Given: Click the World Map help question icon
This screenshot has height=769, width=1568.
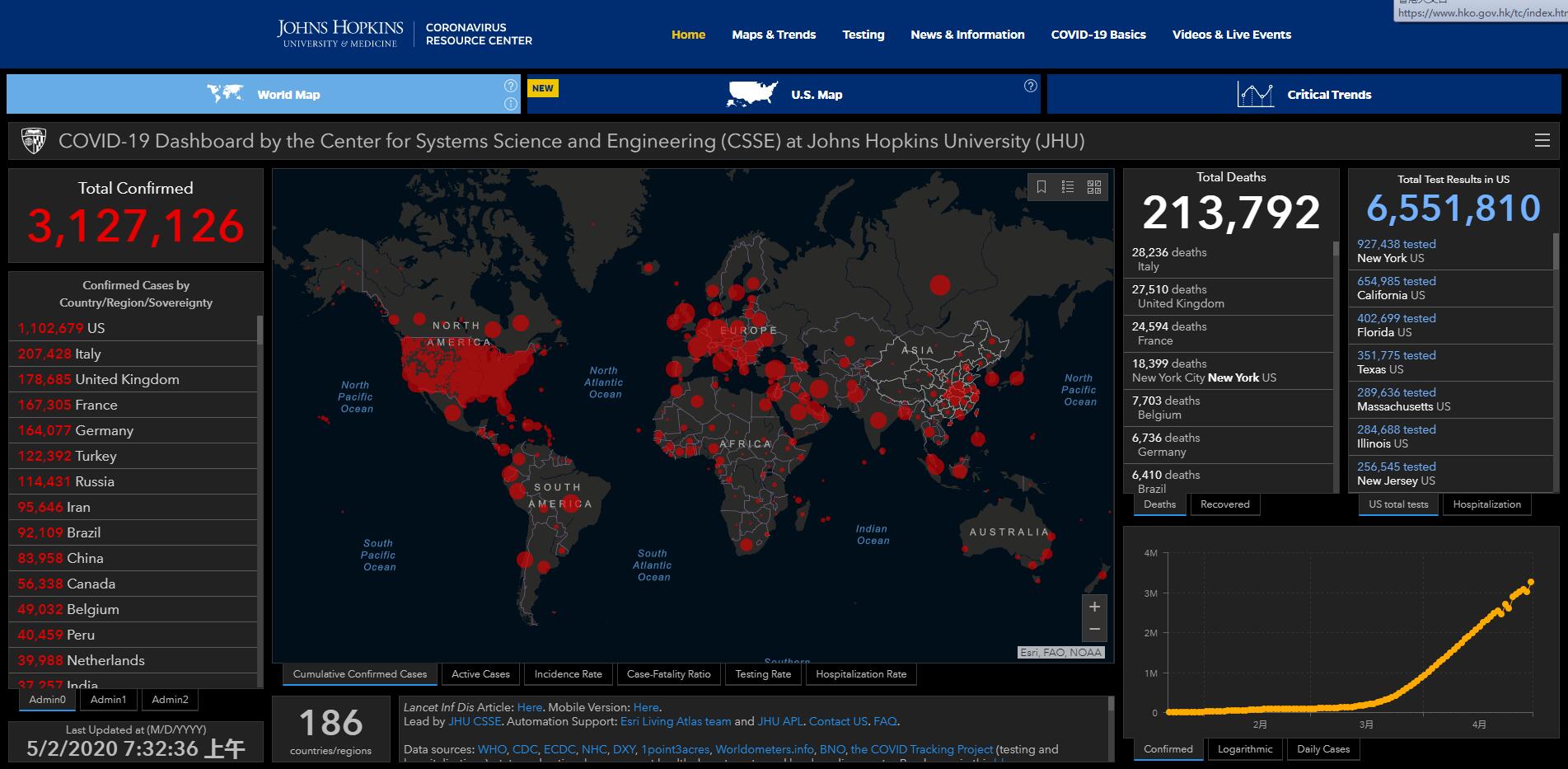Looking at the screenshot, I should point(511,86).
